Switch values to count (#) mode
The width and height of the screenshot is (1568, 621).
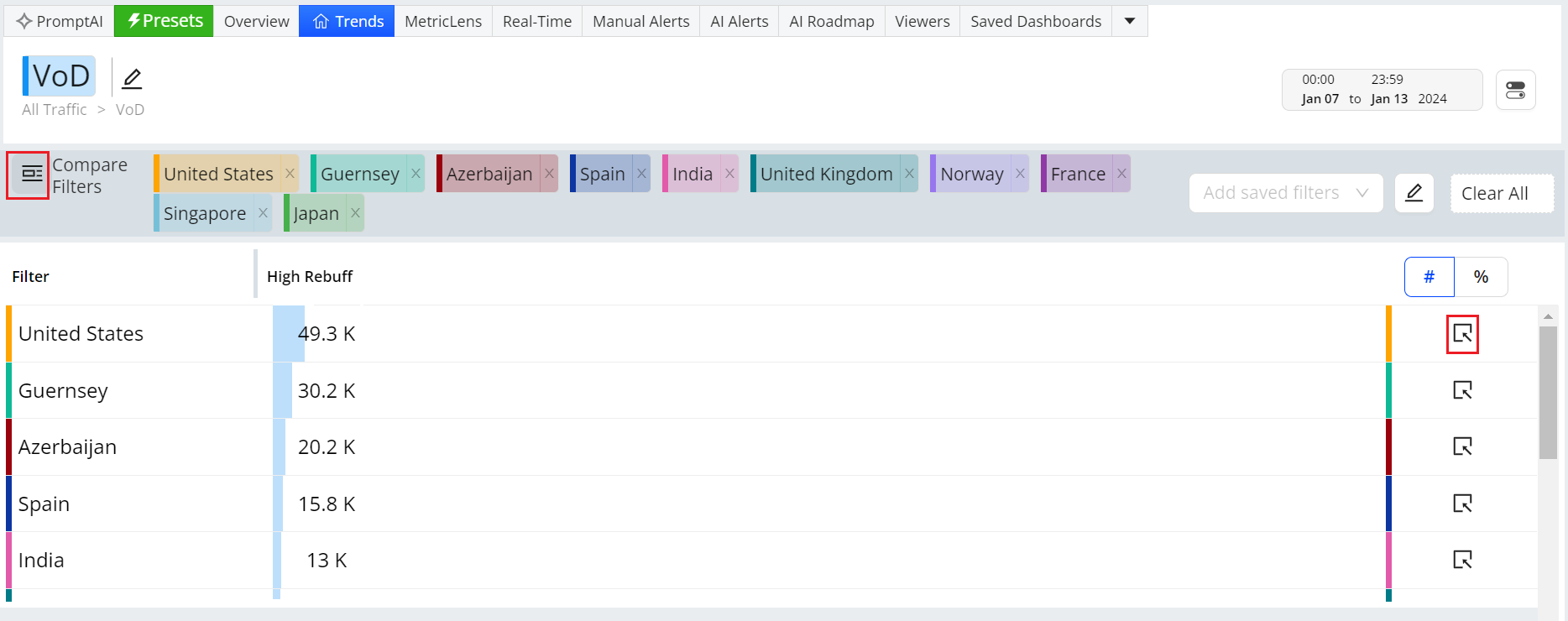coord(1429,277)
